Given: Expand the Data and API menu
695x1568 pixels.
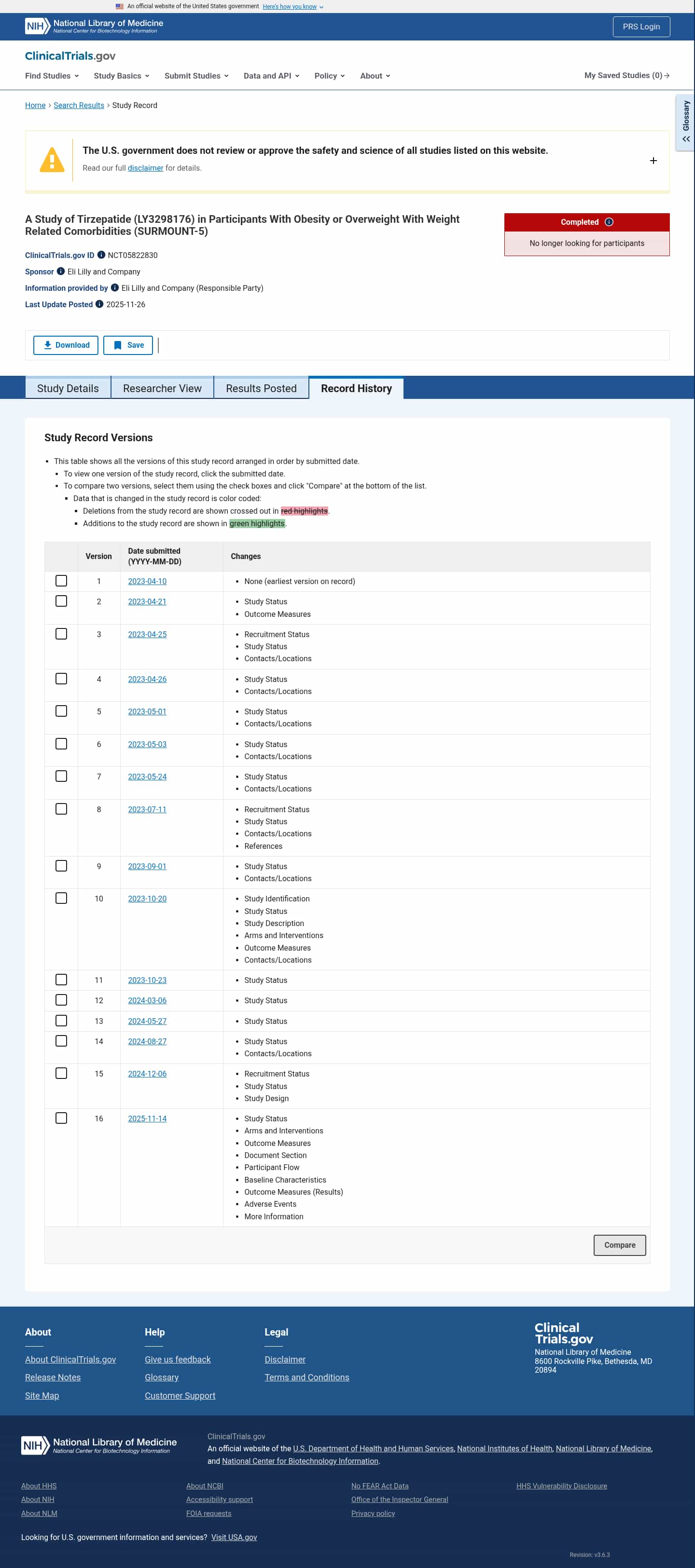Looking at the screenshot, I should pyautogui.click(x=271, y=76).
